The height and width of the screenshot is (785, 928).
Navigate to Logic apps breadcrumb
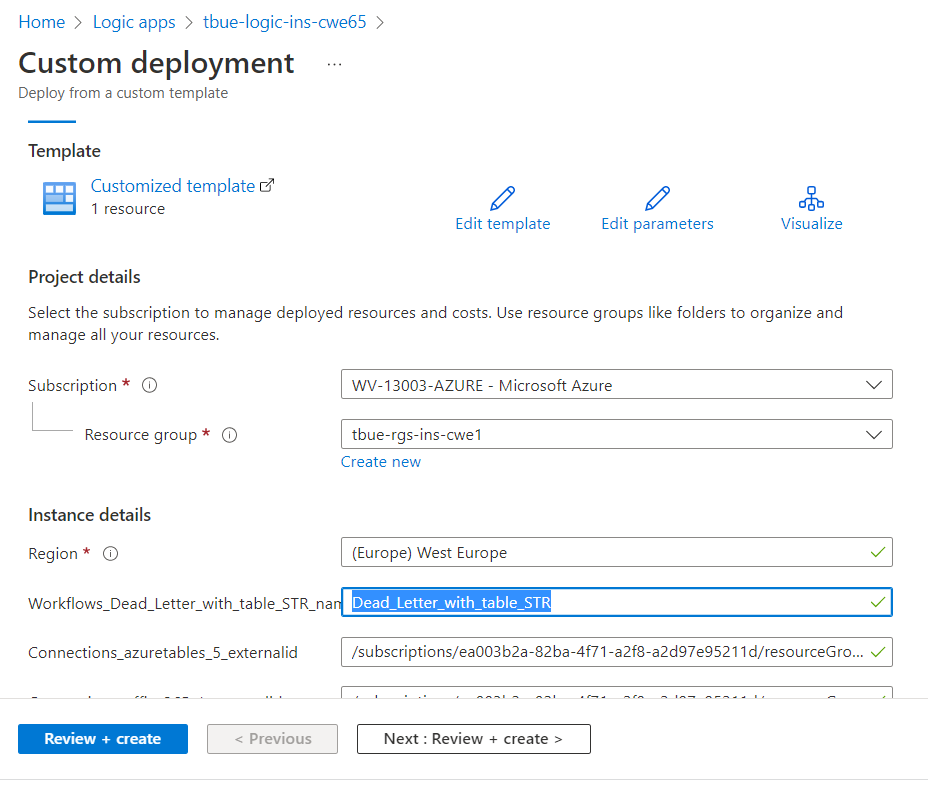tap(134, 22)
